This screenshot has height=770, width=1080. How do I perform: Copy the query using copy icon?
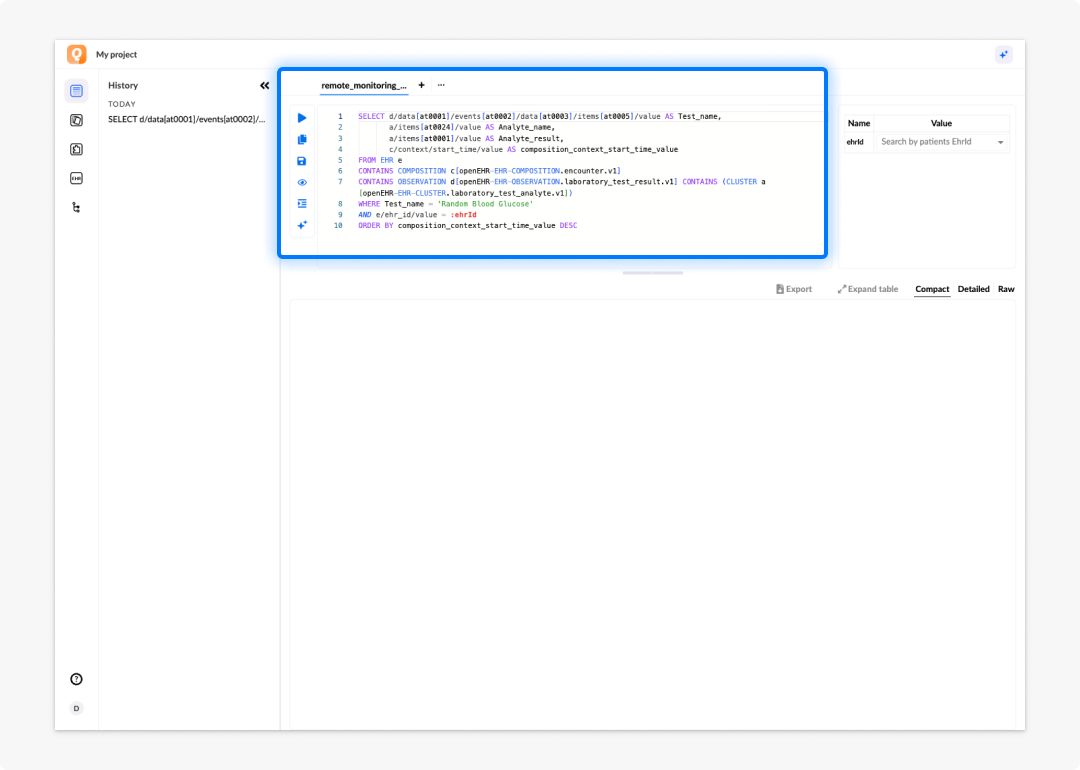(302, 139)
